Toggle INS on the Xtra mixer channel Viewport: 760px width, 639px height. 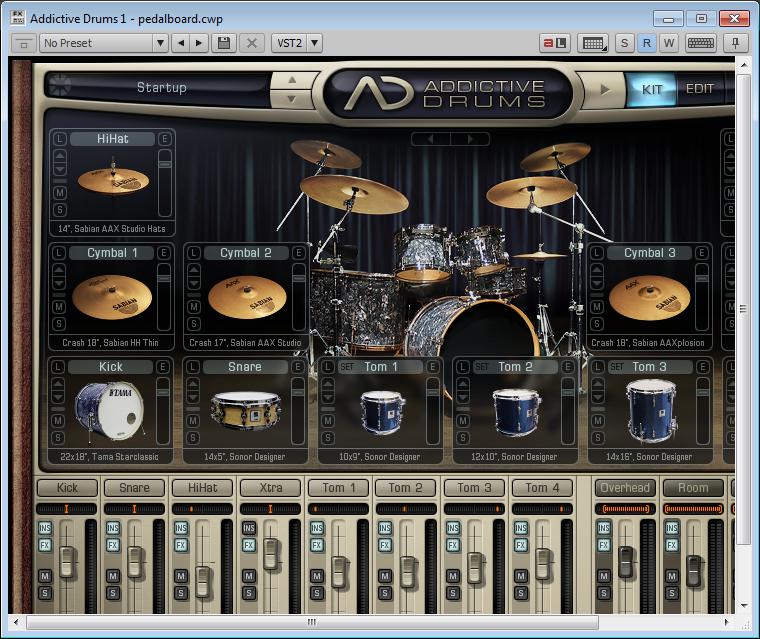point(249,528)
